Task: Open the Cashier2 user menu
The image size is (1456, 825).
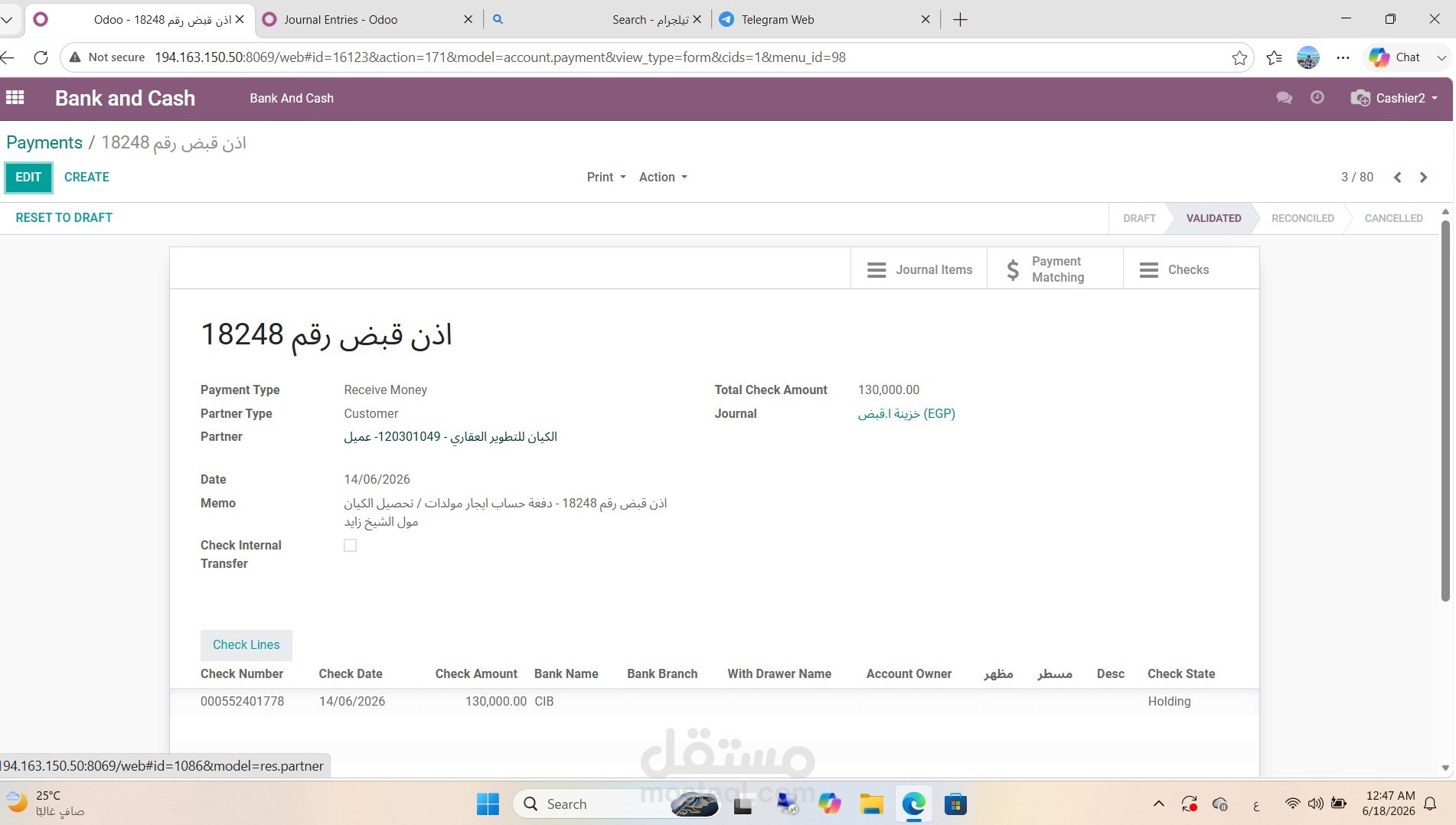Action: coord(1394,98)
